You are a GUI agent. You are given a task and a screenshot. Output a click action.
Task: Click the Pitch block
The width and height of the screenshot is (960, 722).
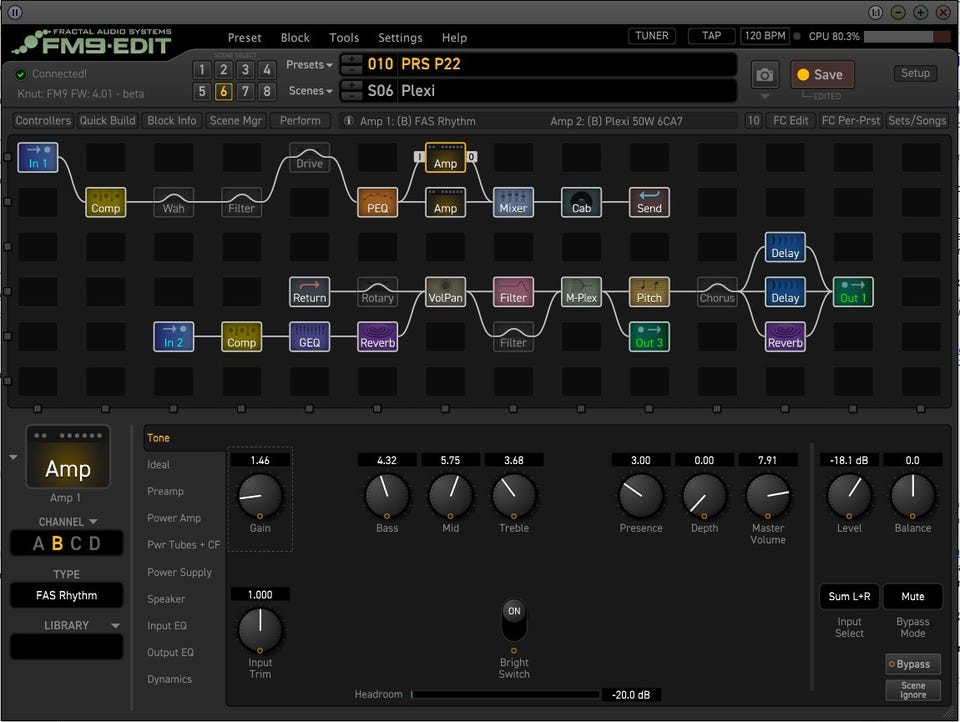[x=649, y=292]
